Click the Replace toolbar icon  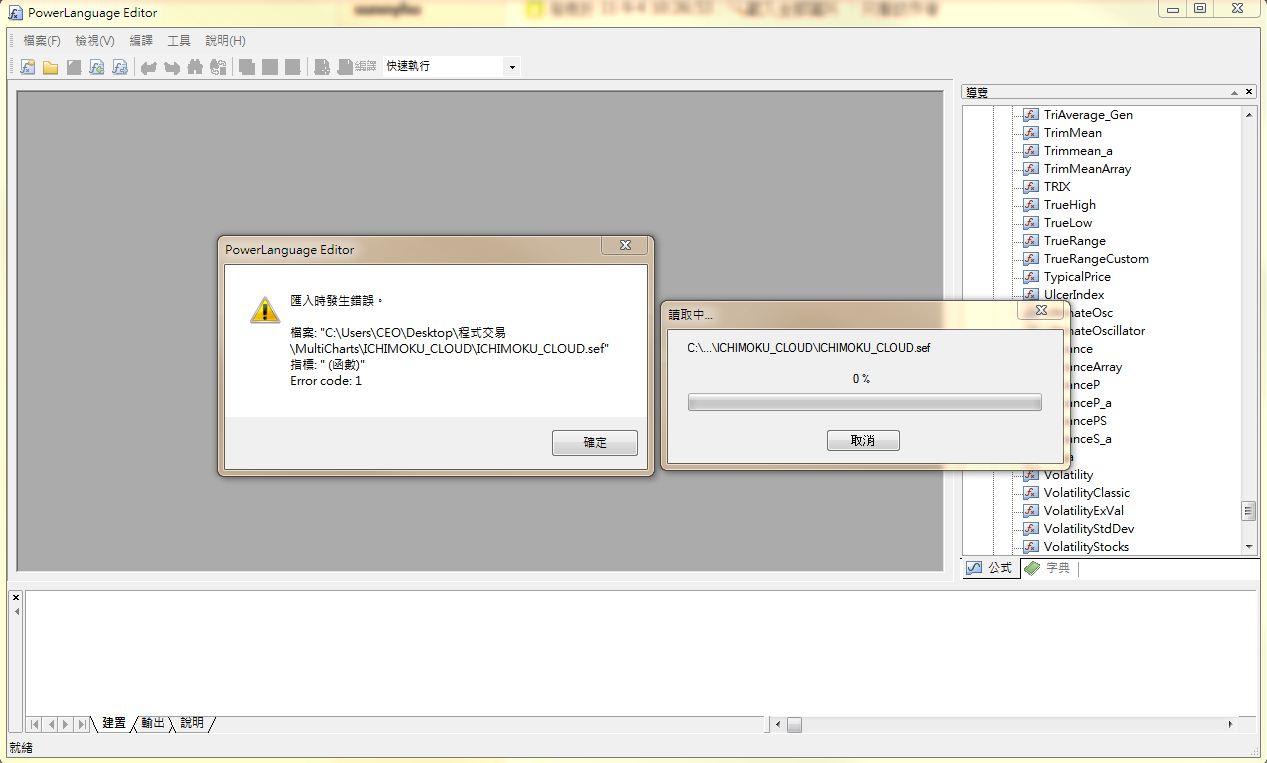(x=217, y=67)
